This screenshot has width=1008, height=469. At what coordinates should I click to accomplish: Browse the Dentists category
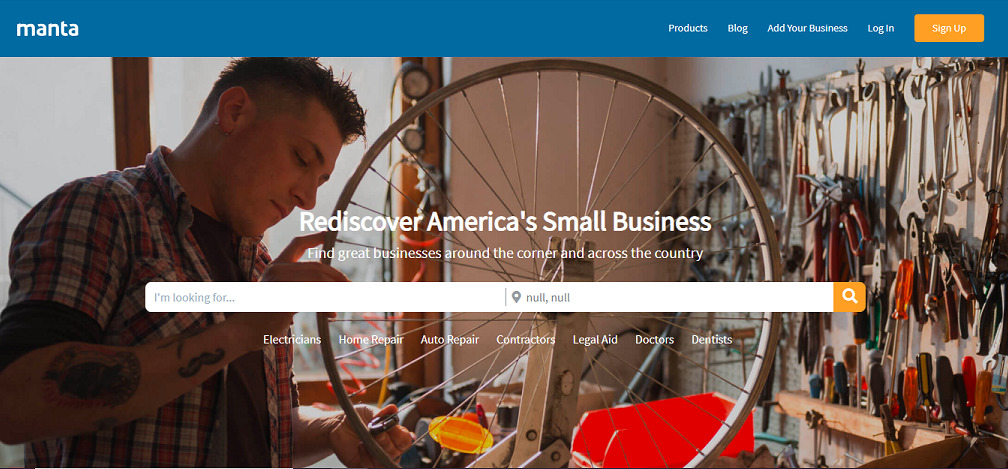tap(712, 339)
